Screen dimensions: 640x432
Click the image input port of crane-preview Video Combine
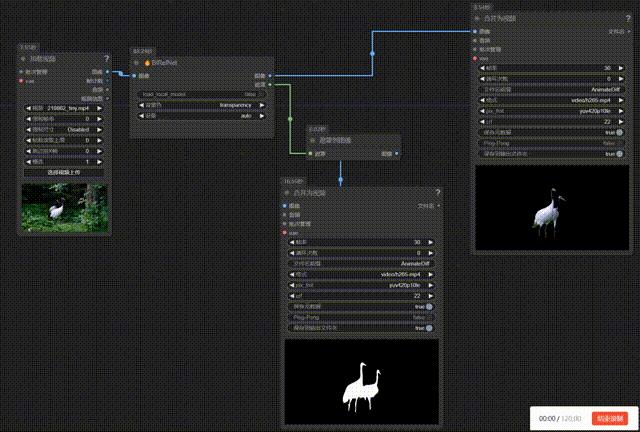point(475,31)
